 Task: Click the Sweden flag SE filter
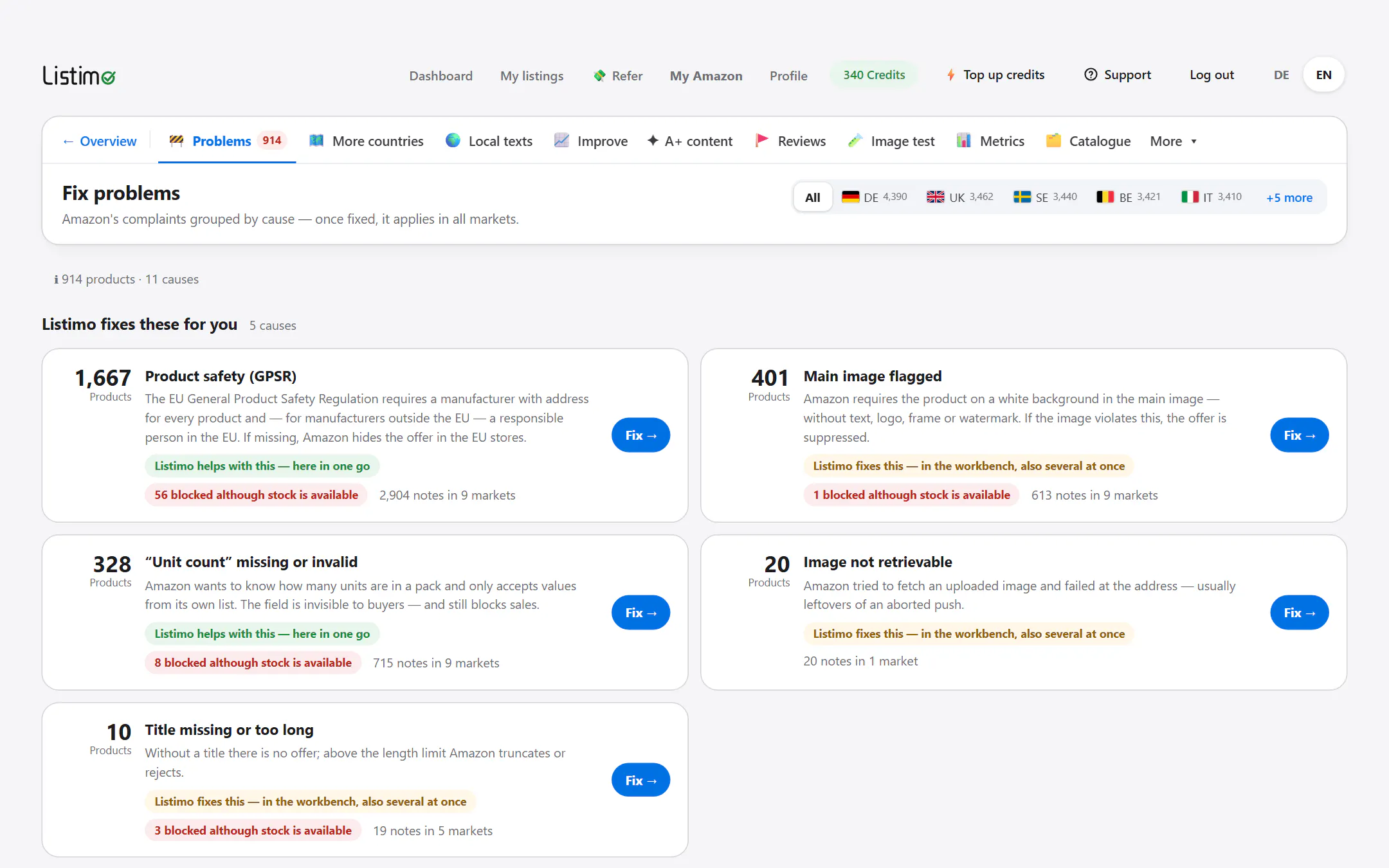(x=1045, y=197)
